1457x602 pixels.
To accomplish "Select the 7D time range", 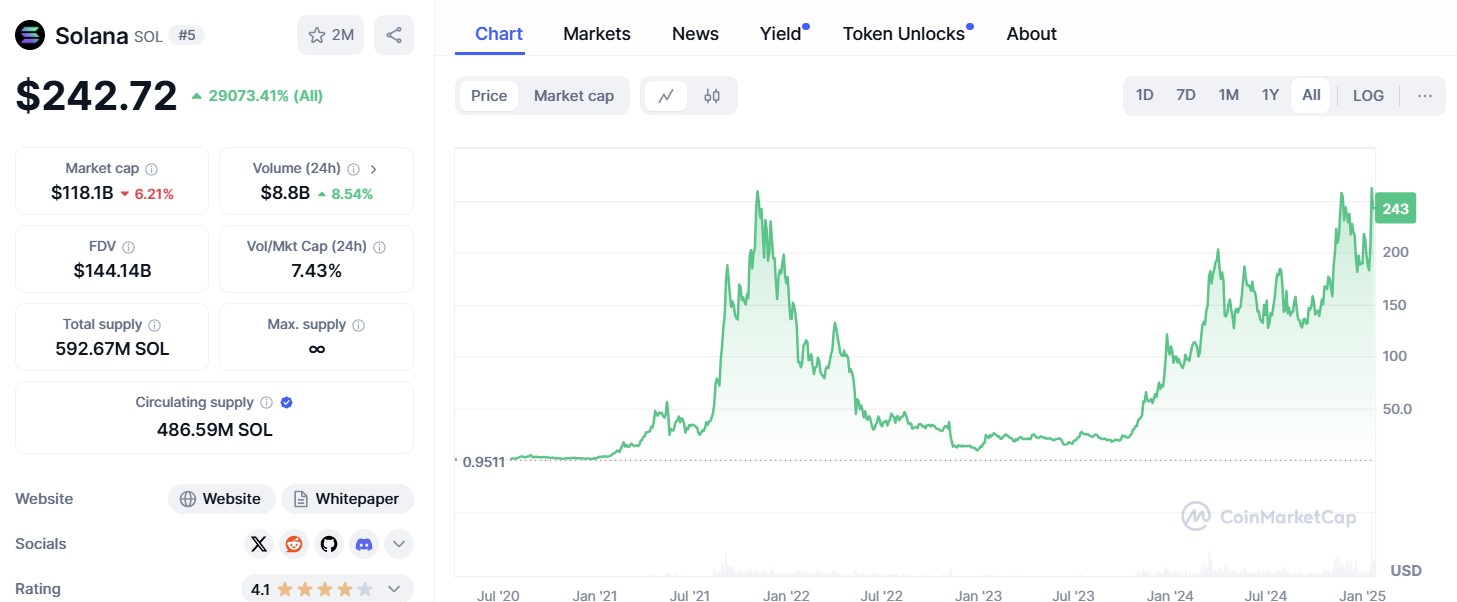I will pyautogui.click(x=1186, y=95).
